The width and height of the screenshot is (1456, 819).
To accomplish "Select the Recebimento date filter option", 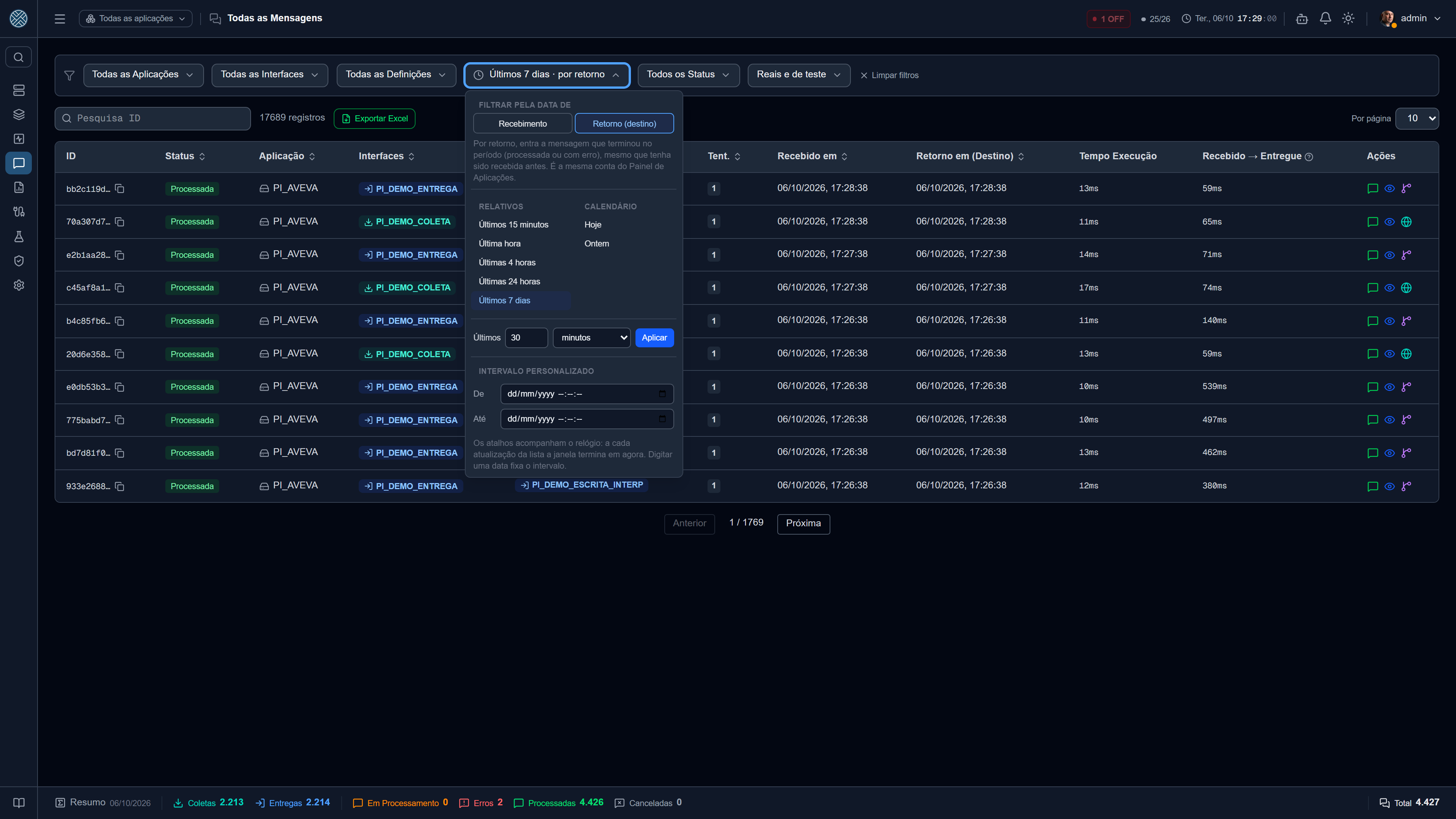I will click(522, 123).
